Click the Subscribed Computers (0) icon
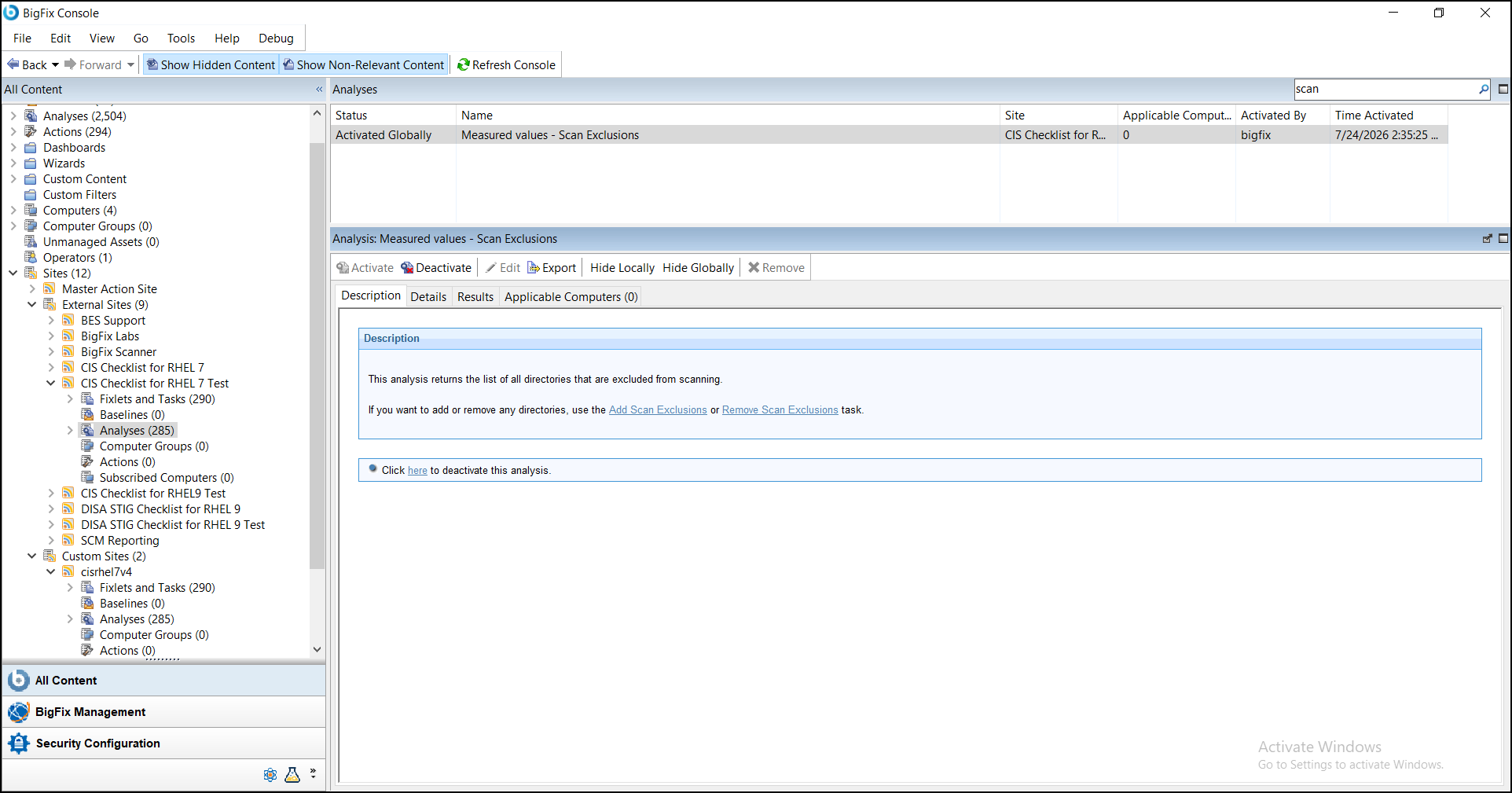 click(x=87, y=478)
